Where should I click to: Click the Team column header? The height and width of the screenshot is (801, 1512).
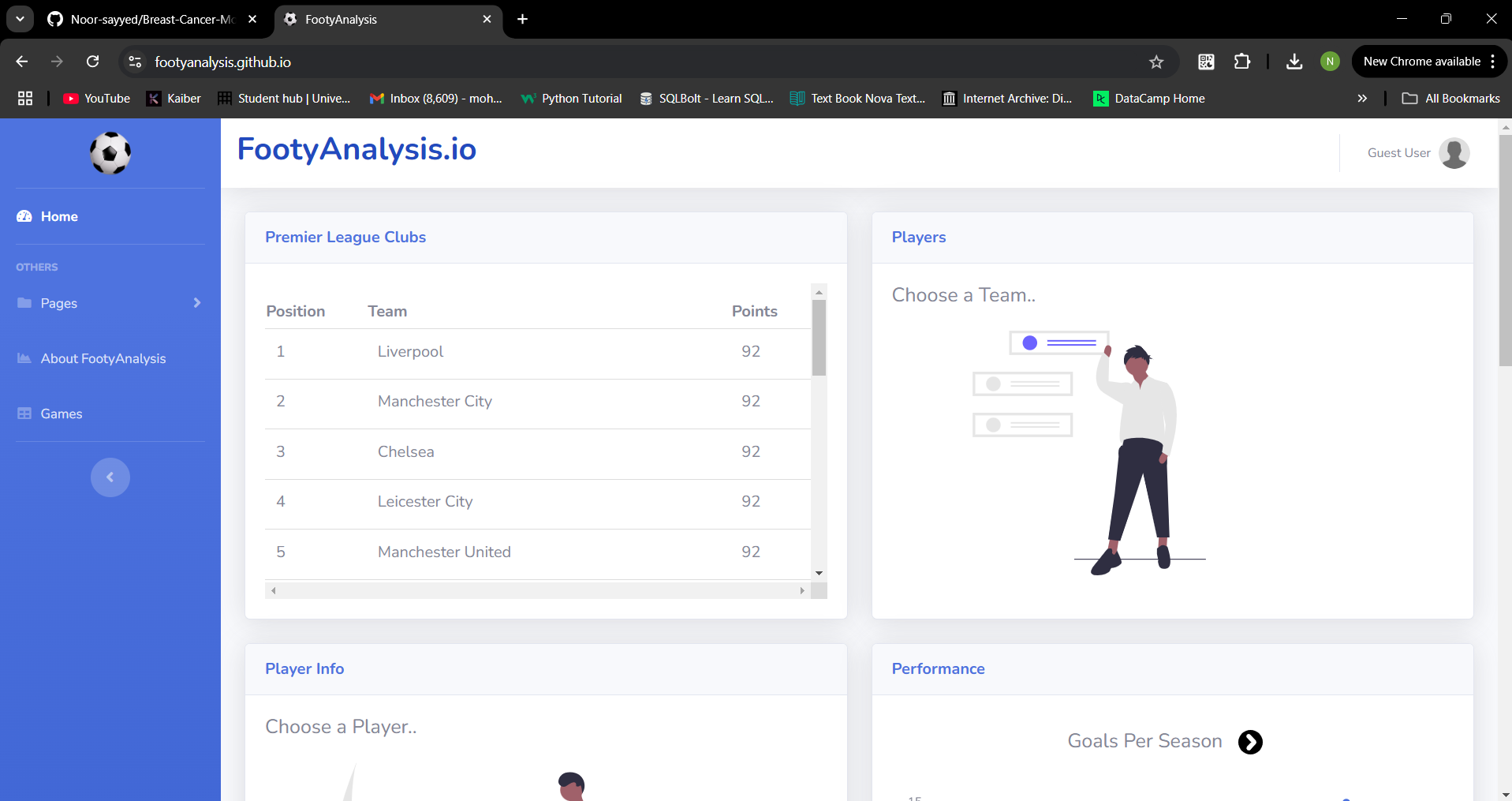tap(387, 312)
